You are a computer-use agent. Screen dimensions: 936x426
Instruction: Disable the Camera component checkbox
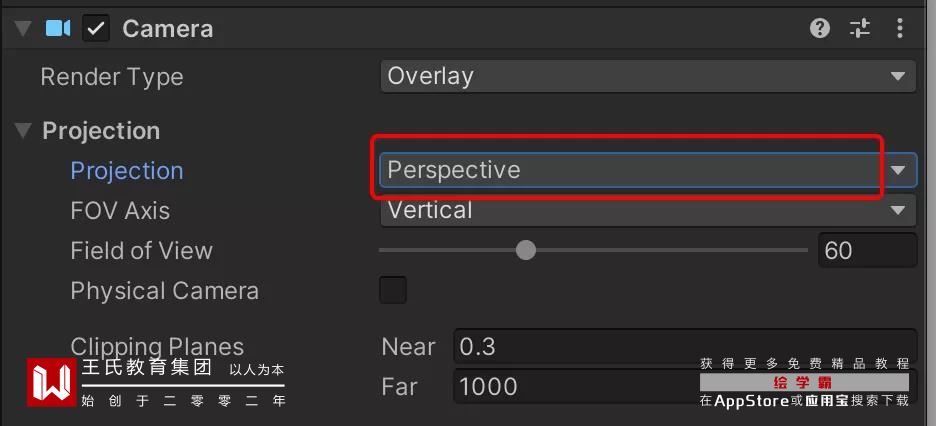tap(96, 29)
